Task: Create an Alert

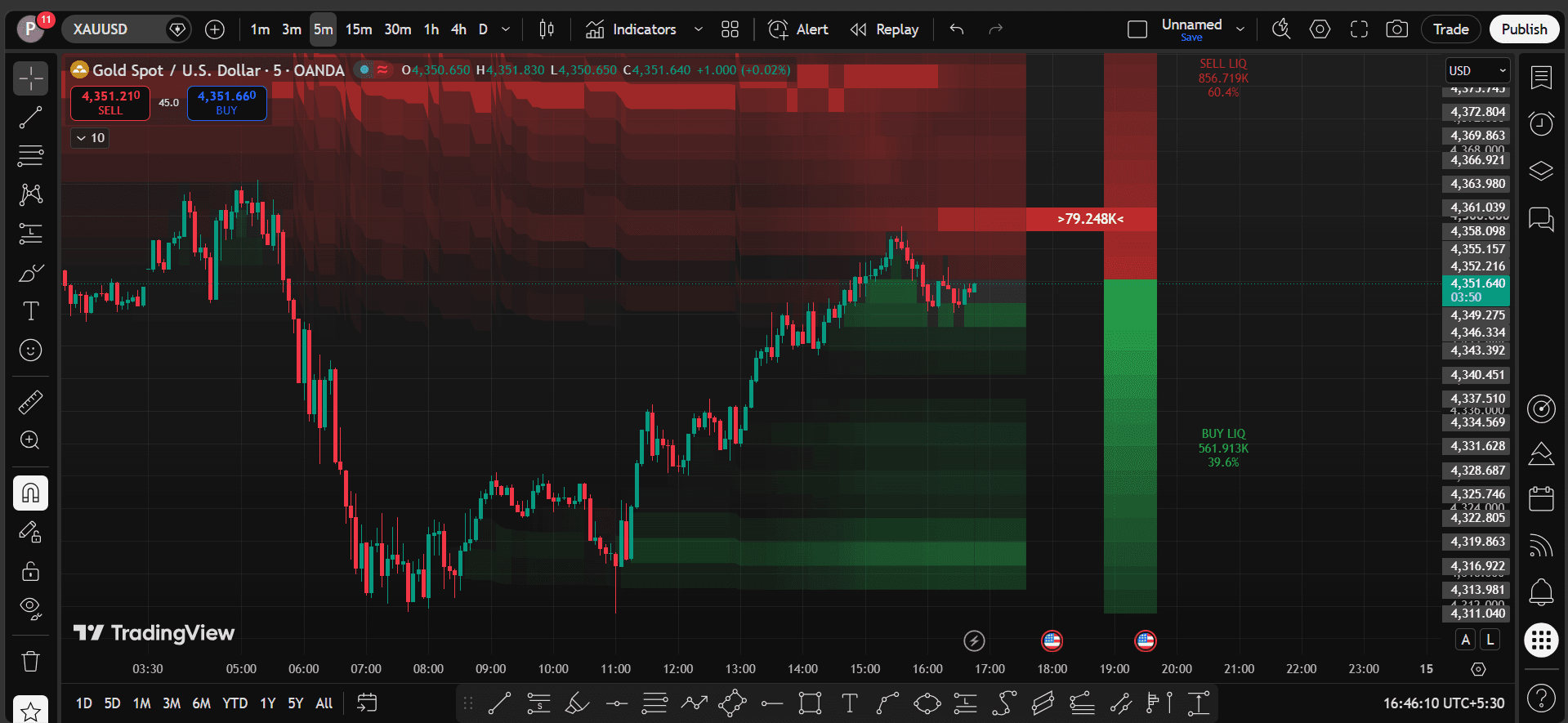Action: click(x=798, y=29)
